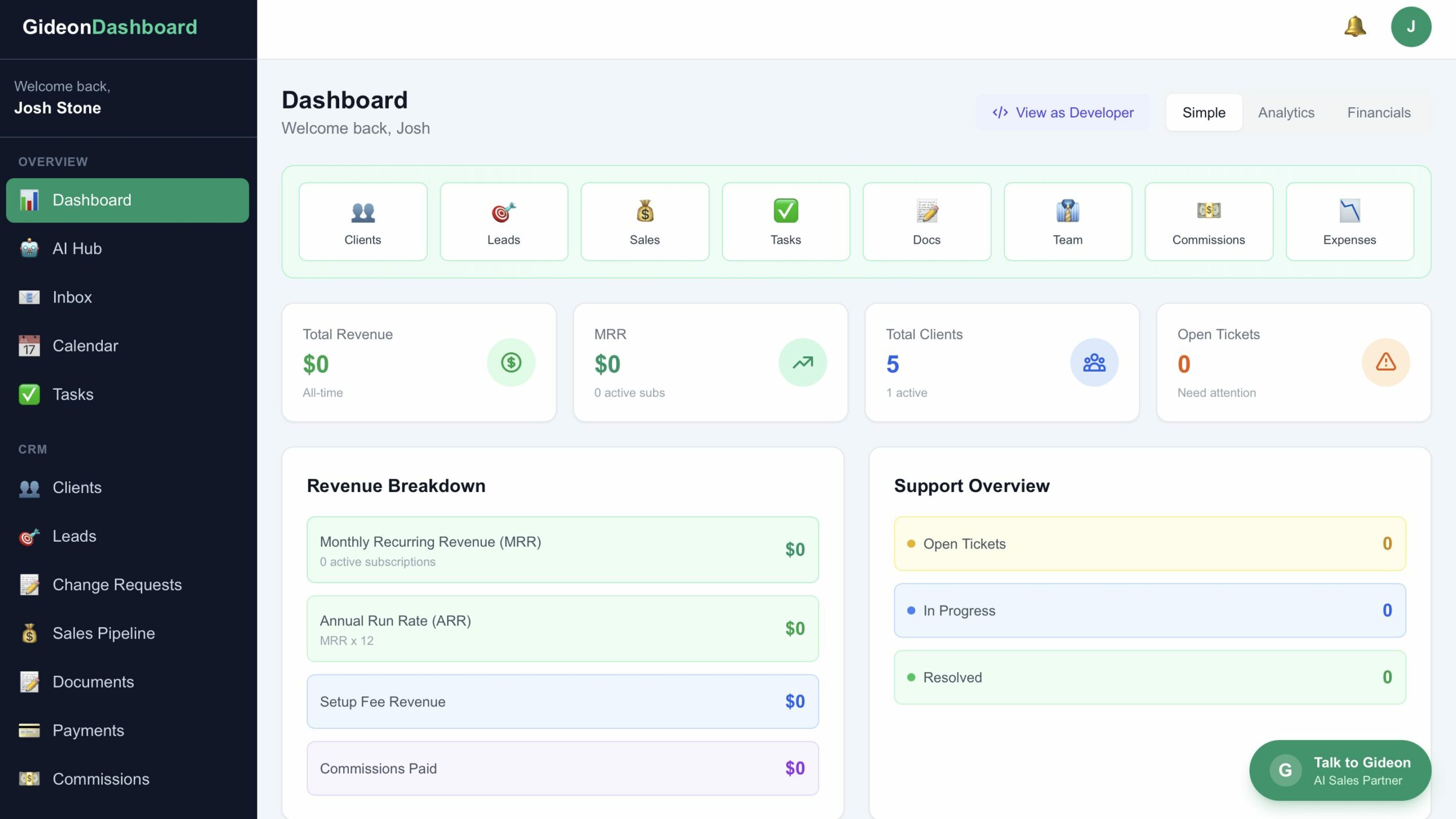Open Change Requests in the CRM section
1456x819 pixels.
[x=116, y=584]
